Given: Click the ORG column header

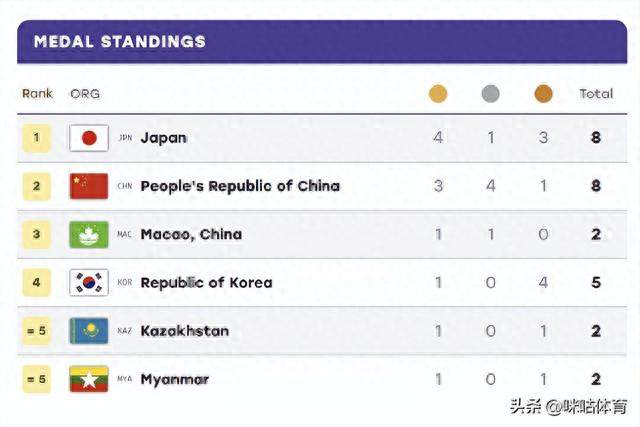Looking at the screenshot, I should coord(85,94).
